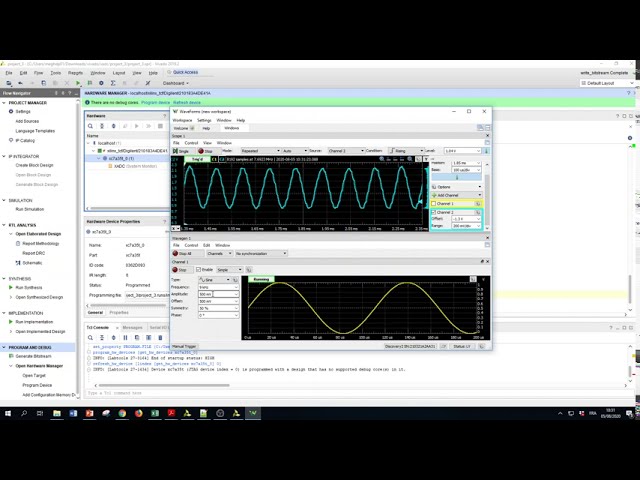The image size is (640, 480).
Task: Click the Windows Start button
Action: (x=8, y=413)
